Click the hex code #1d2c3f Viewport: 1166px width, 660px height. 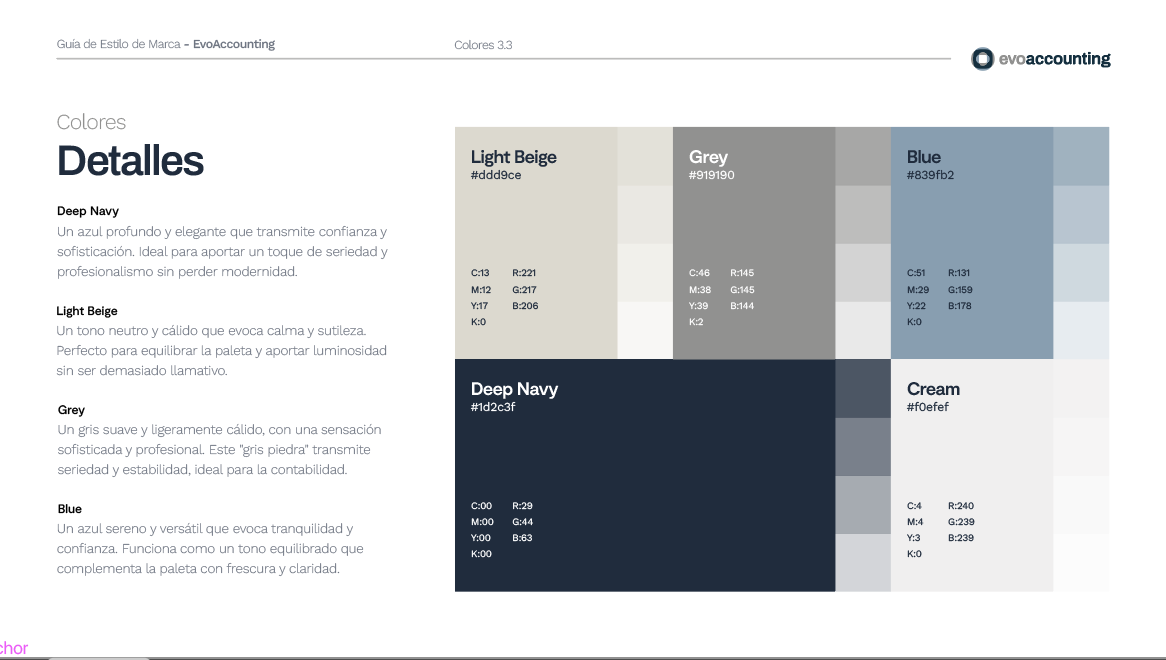coord(493,407)
